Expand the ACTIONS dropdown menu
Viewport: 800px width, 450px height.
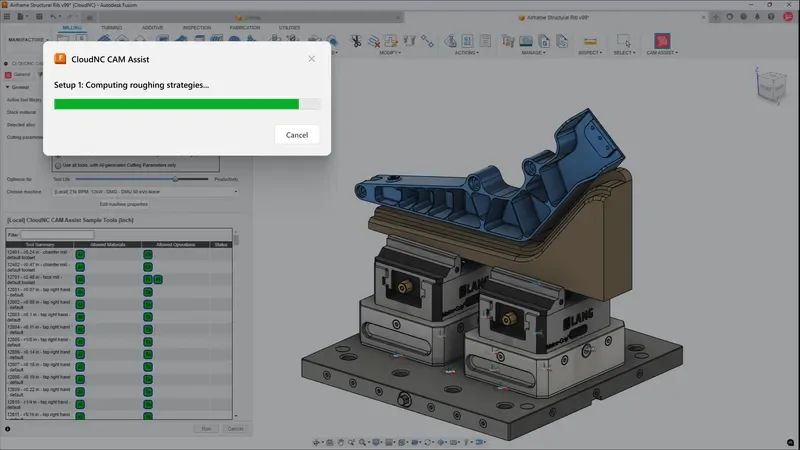click(466, 53)
